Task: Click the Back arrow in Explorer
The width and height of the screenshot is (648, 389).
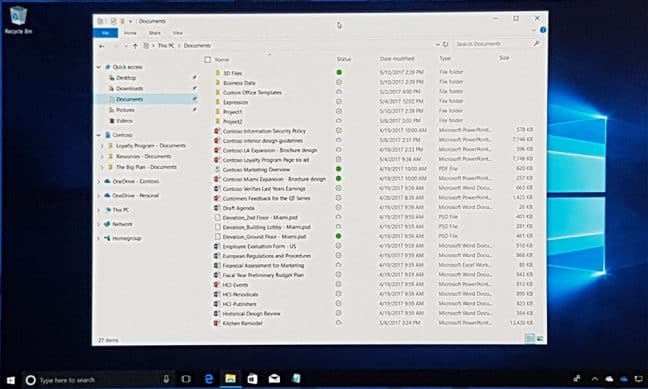Action: tap(101, 46)
